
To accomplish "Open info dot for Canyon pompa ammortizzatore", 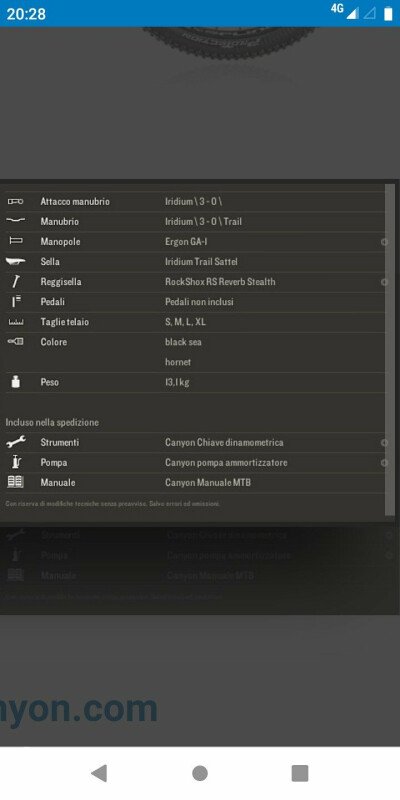I will pyautogui.click(x=384, y=463).
